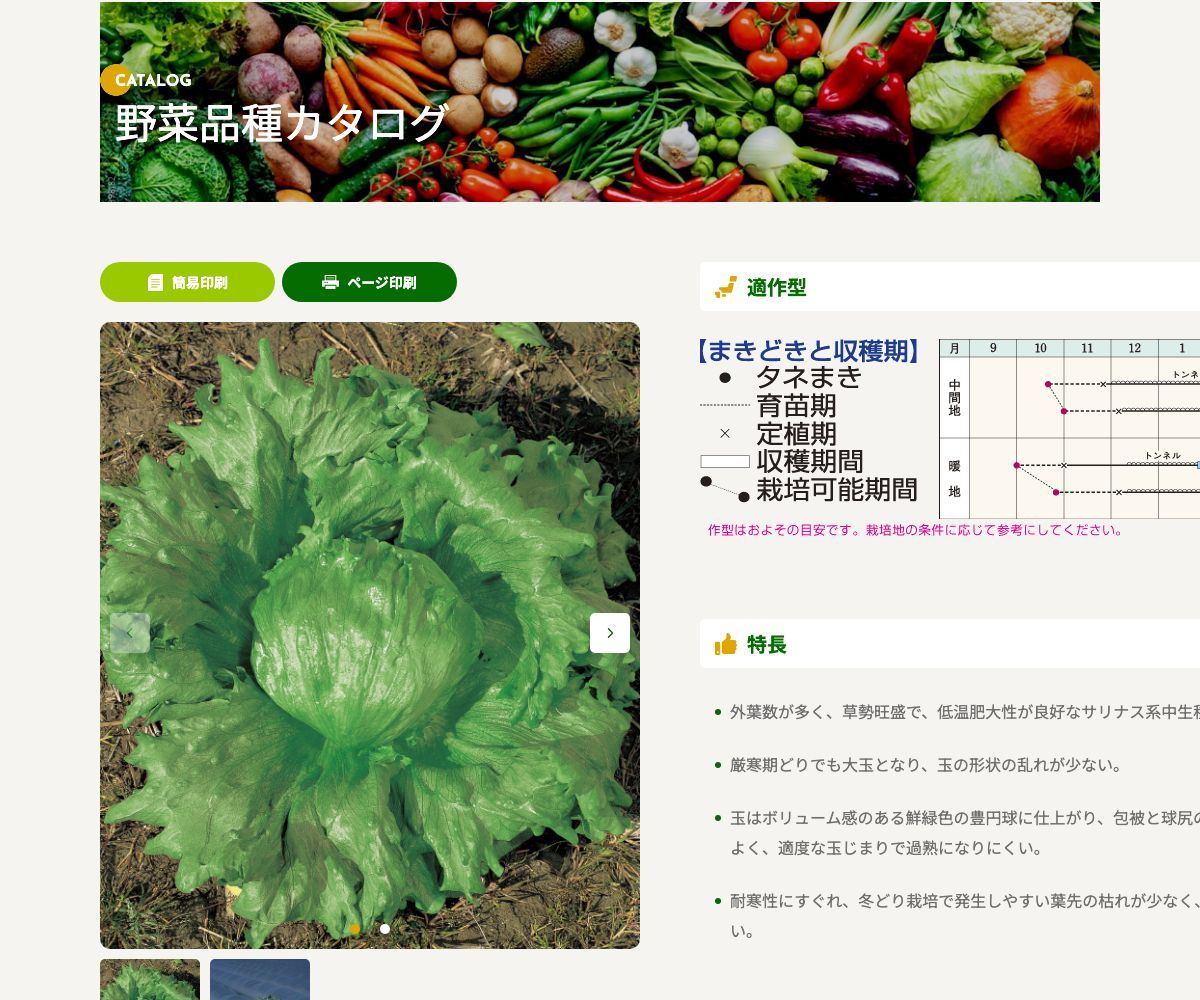Select the white second carousel dot
Screen dimensions: 1200x1000
[x=385, y=929]
